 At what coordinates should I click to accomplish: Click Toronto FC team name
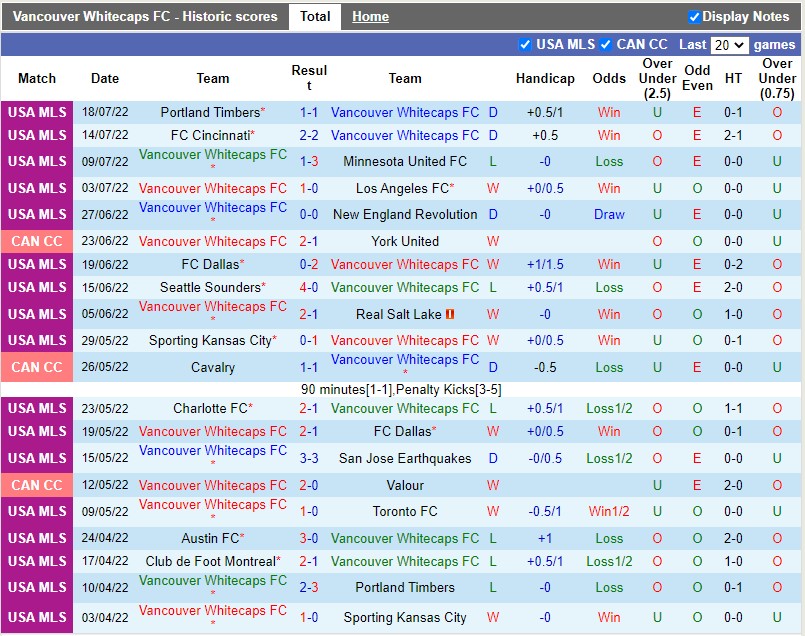tap(405, 512)
